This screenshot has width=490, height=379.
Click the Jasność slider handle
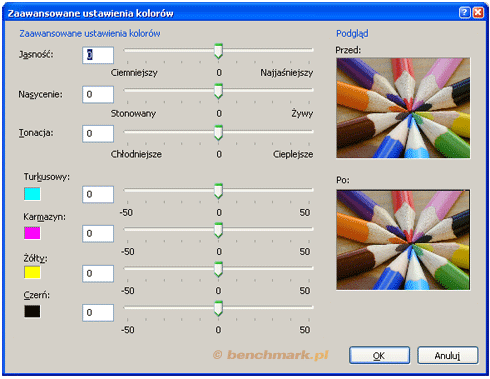point(218,51)
